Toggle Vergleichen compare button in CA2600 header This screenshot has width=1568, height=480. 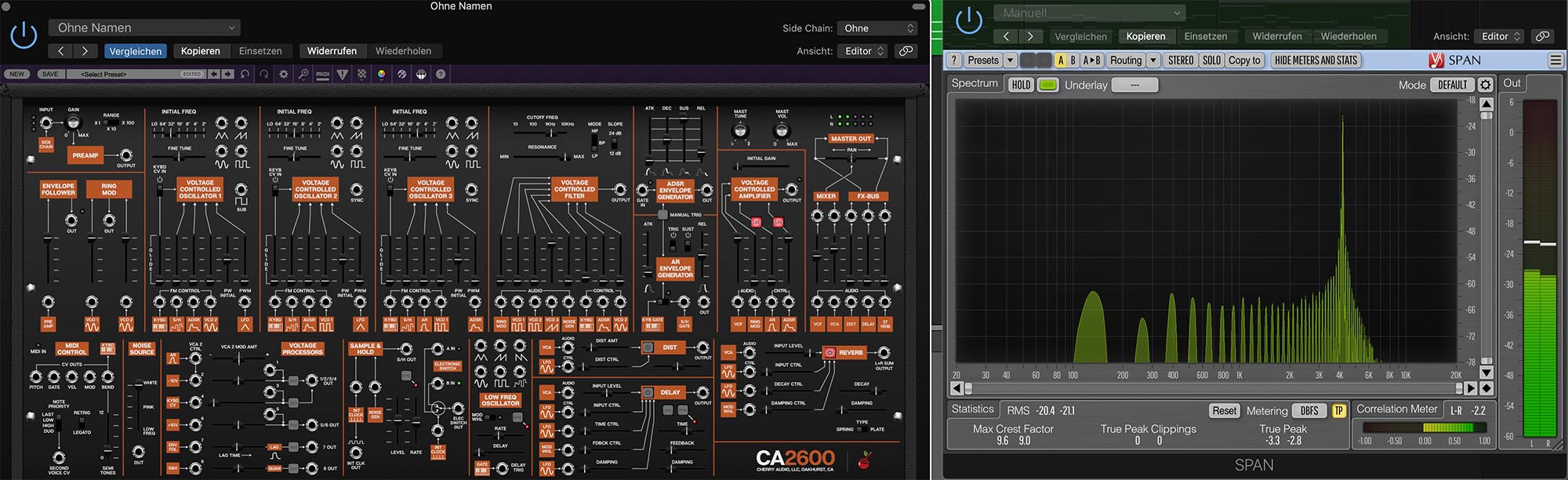(136, 51)
